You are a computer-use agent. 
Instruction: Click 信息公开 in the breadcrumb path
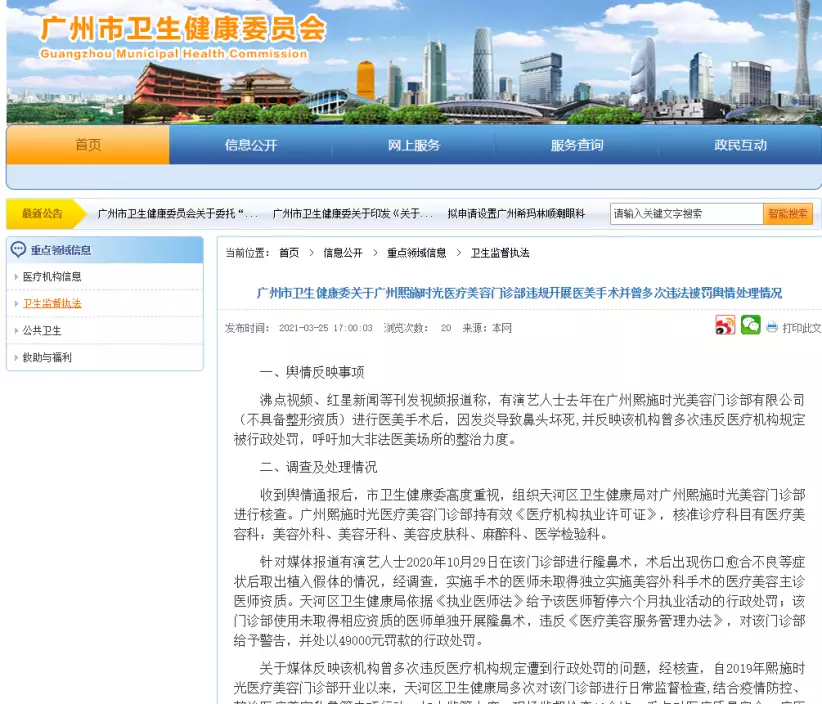(x=343, y=253)
